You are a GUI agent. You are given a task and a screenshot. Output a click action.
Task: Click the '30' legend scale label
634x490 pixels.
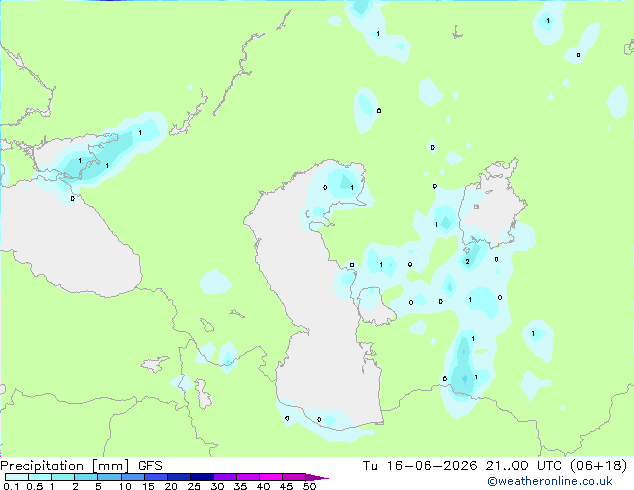pyautogui.click(x=217, y=486)
